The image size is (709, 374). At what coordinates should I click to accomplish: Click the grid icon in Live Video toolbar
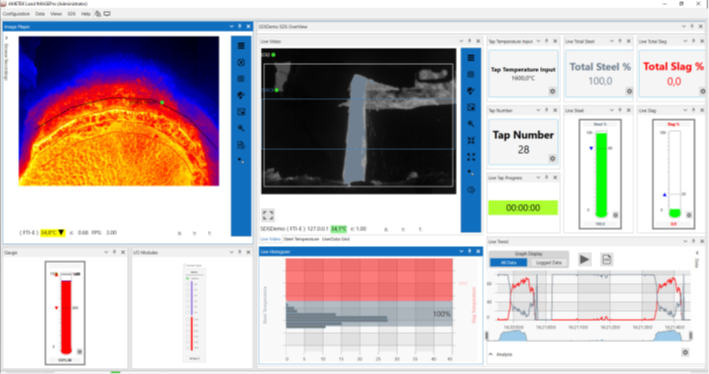[471, 74]
